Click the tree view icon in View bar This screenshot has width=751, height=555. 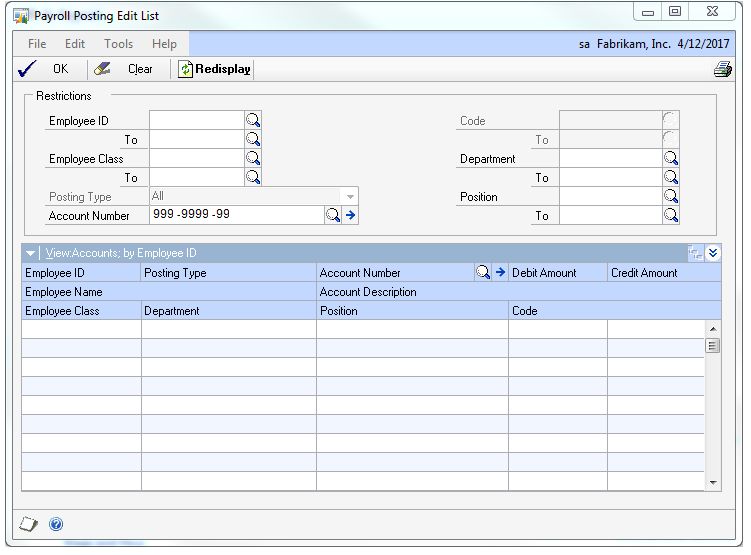[695, 253]
